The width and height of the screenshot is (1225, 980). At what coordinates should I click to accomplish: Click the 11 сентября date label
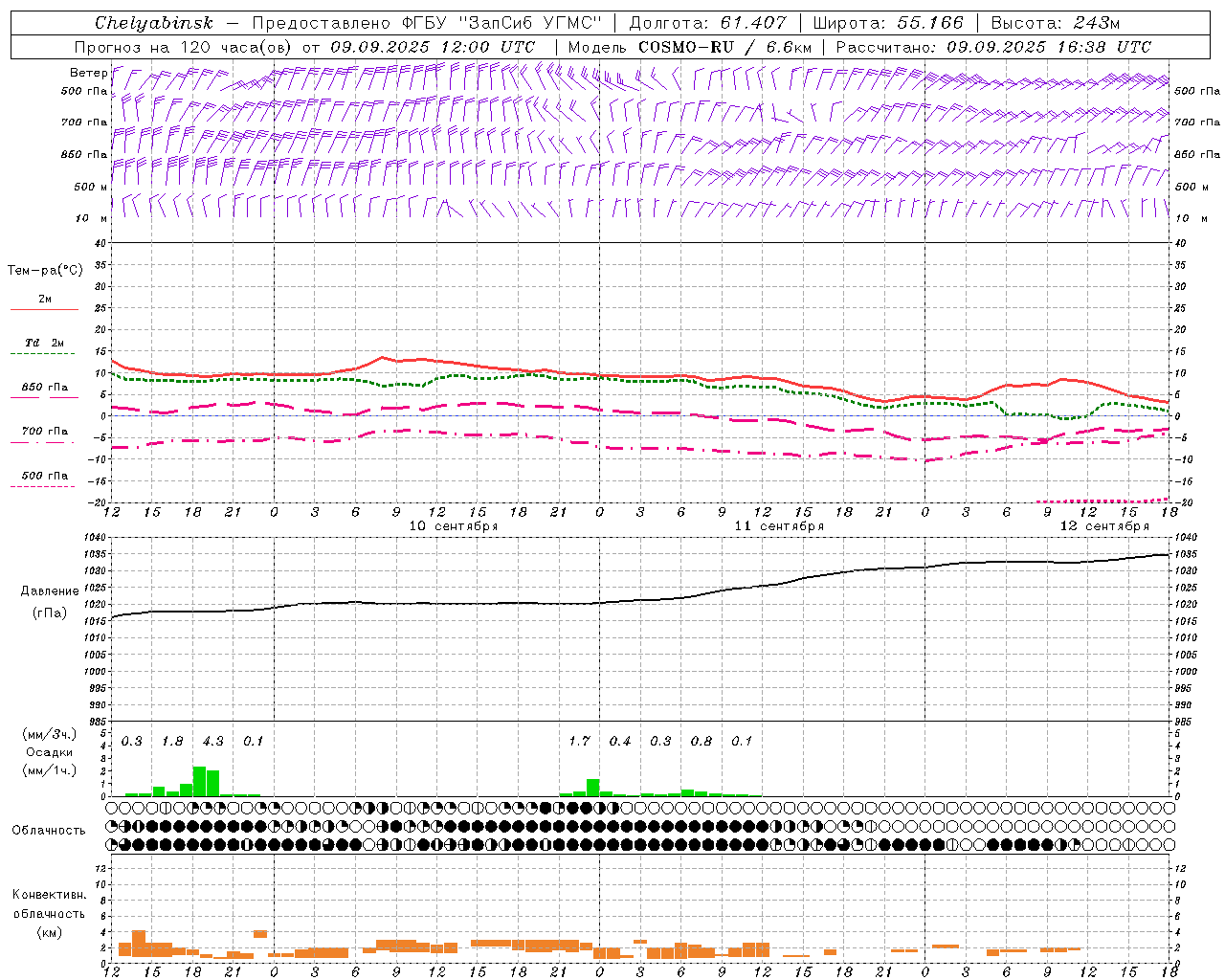(779, 526)
